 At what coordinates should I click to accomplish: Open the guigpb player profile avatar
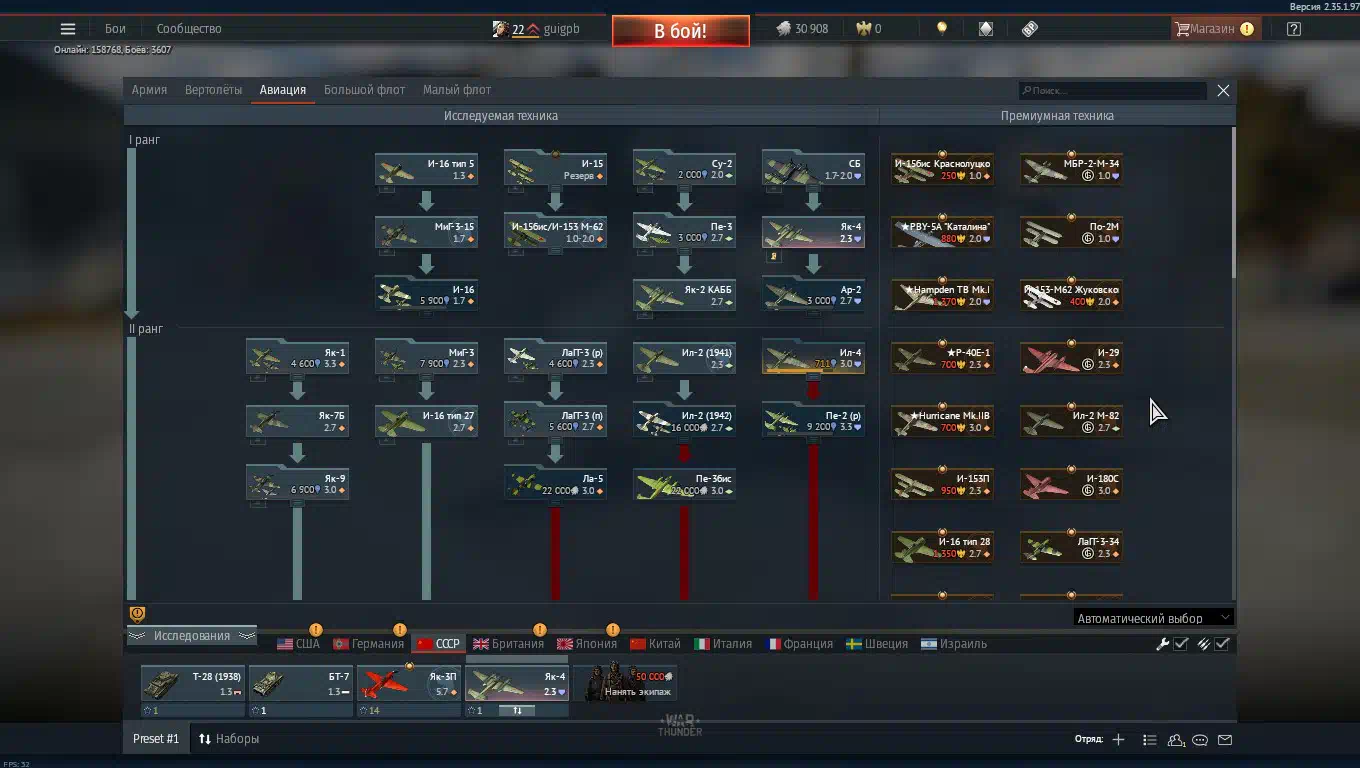[x=501, y=29]
